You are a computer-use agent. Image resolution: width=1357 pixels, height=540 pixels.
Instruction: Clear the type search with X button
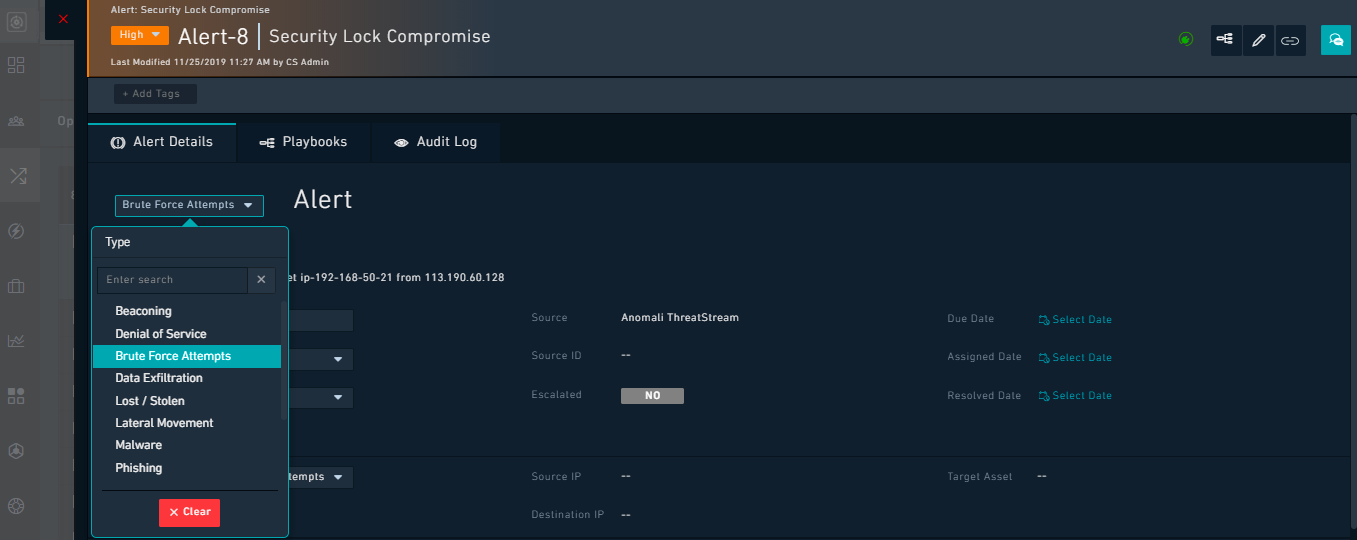pos(261,280)
